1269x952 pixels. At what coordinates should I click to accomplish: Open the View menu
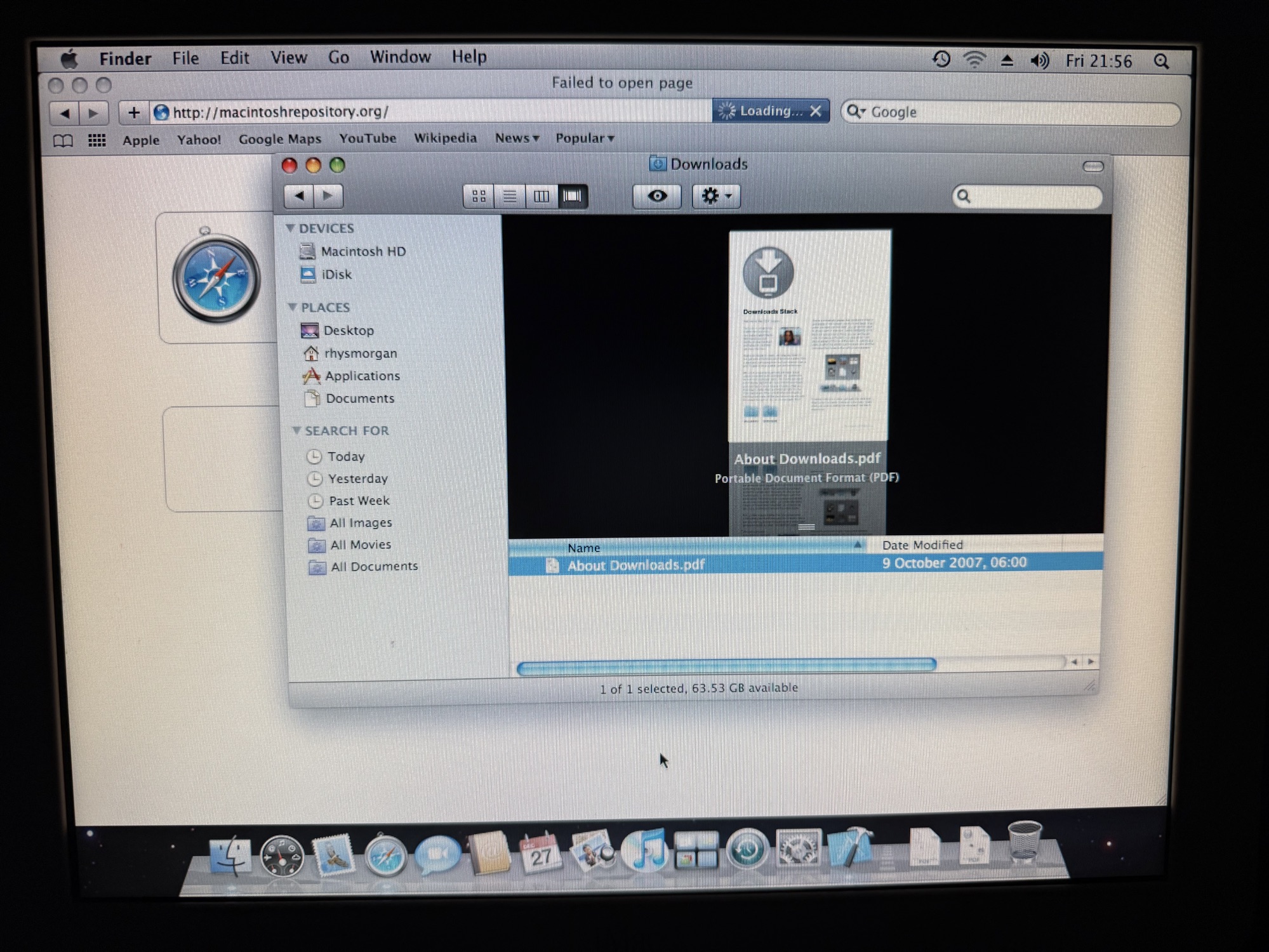tap(288, 57)
